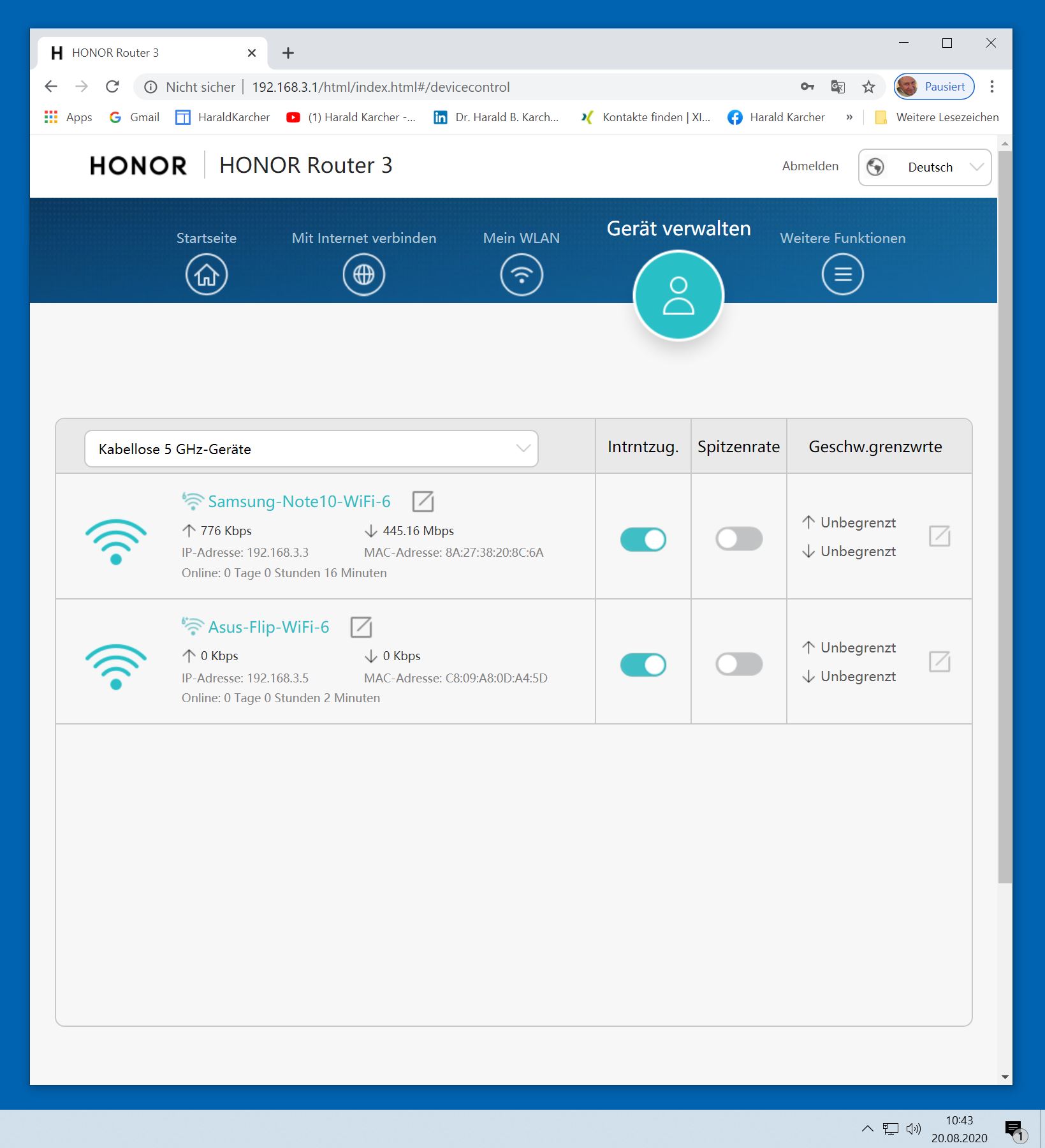
Task: Open the Startseite home icon
Action: coord(206,275)
